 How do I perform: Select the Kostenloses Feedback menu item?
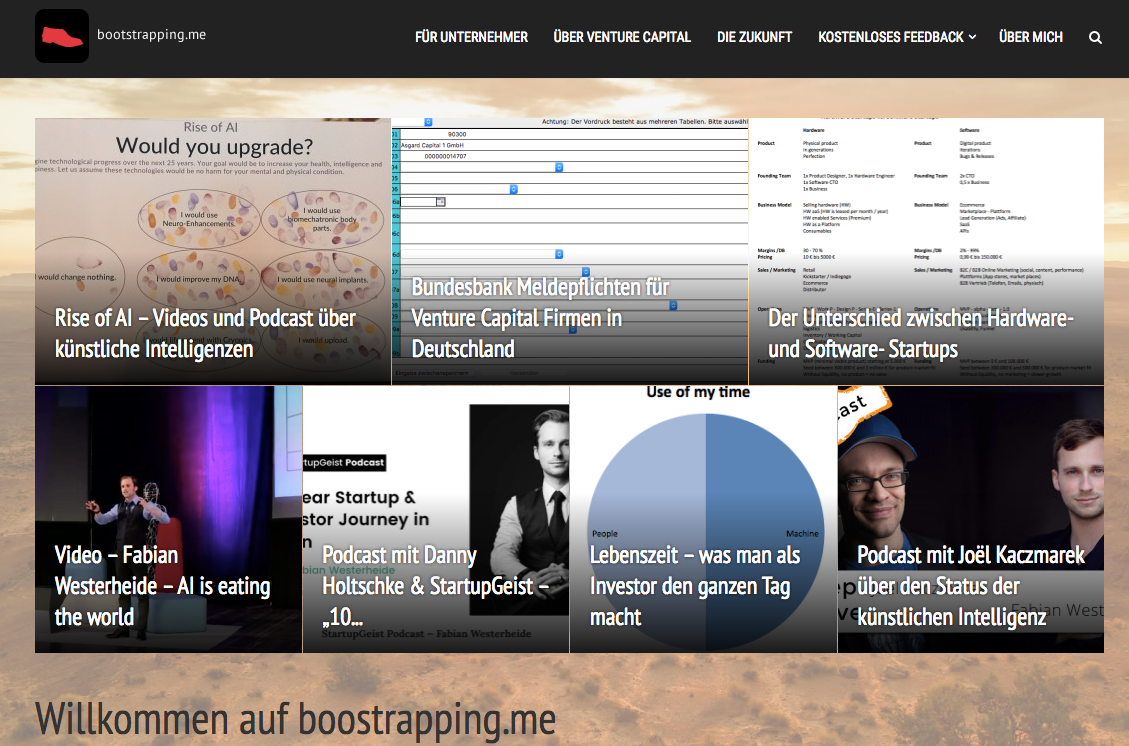tap(891, 37)
